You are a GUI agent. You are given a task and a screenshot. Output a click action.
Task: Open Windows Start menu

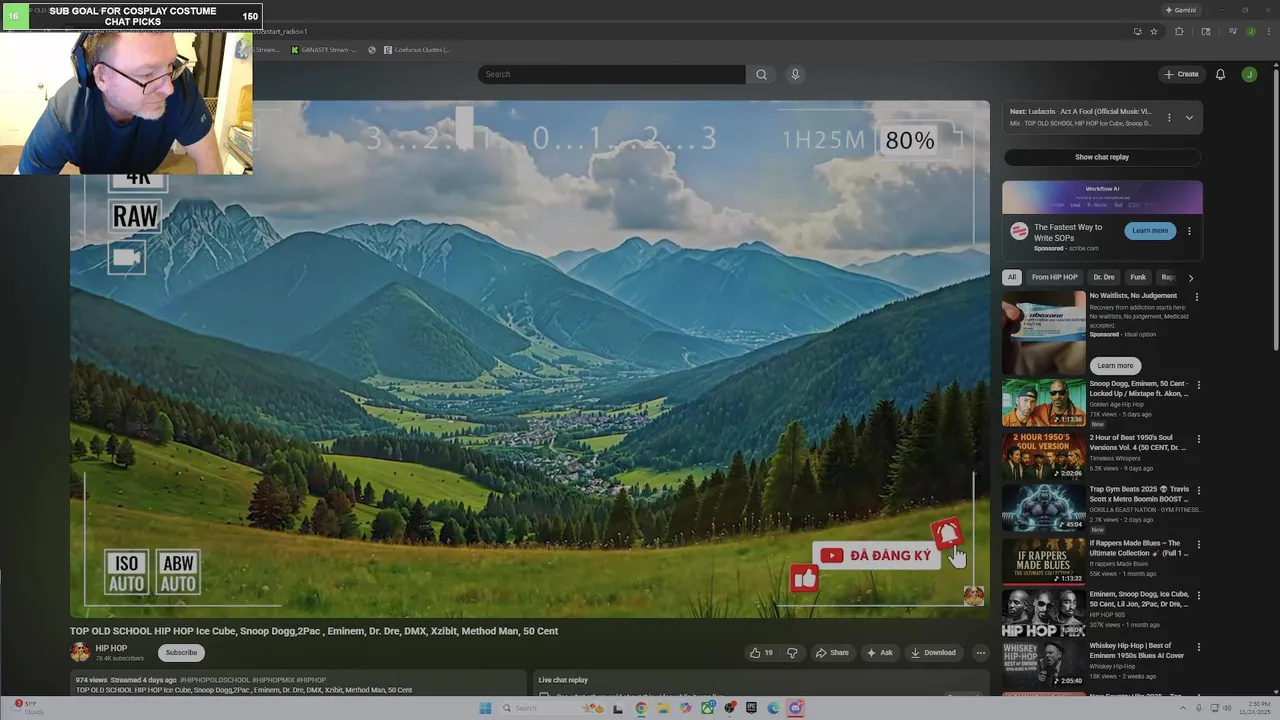tap(485, 708)
